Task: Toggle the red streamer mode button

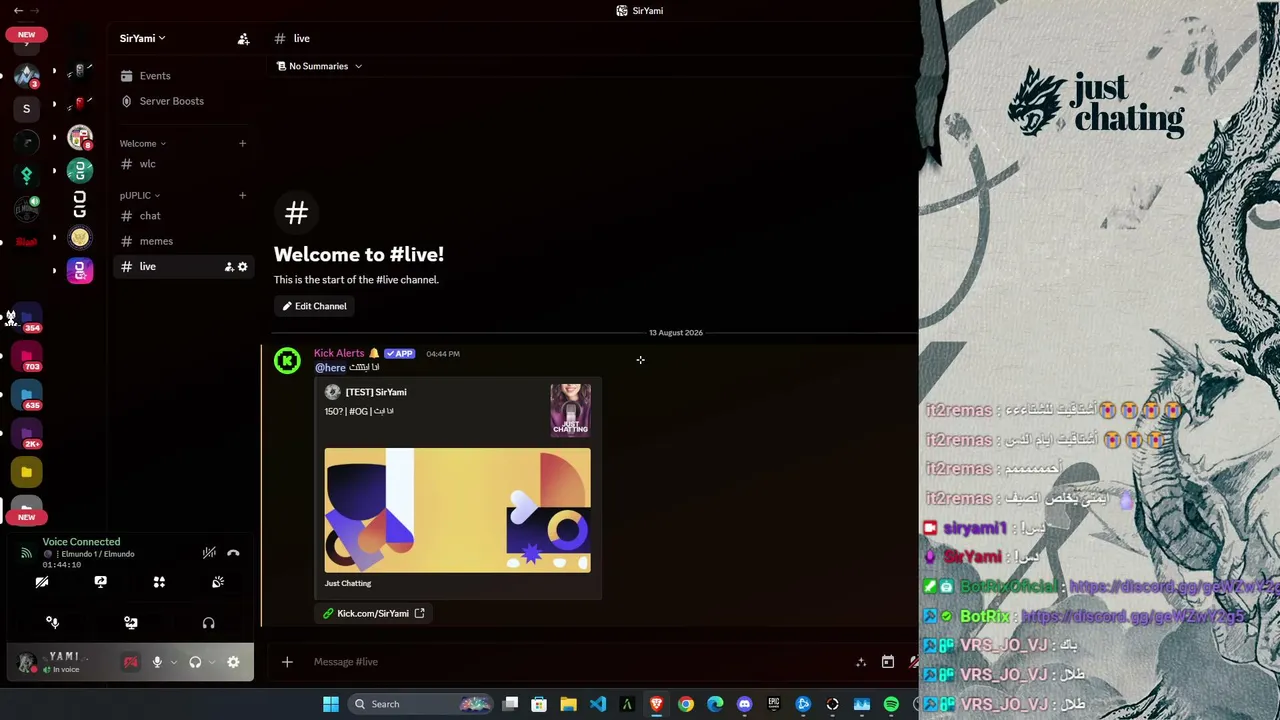Action: (x=130, y=662)
